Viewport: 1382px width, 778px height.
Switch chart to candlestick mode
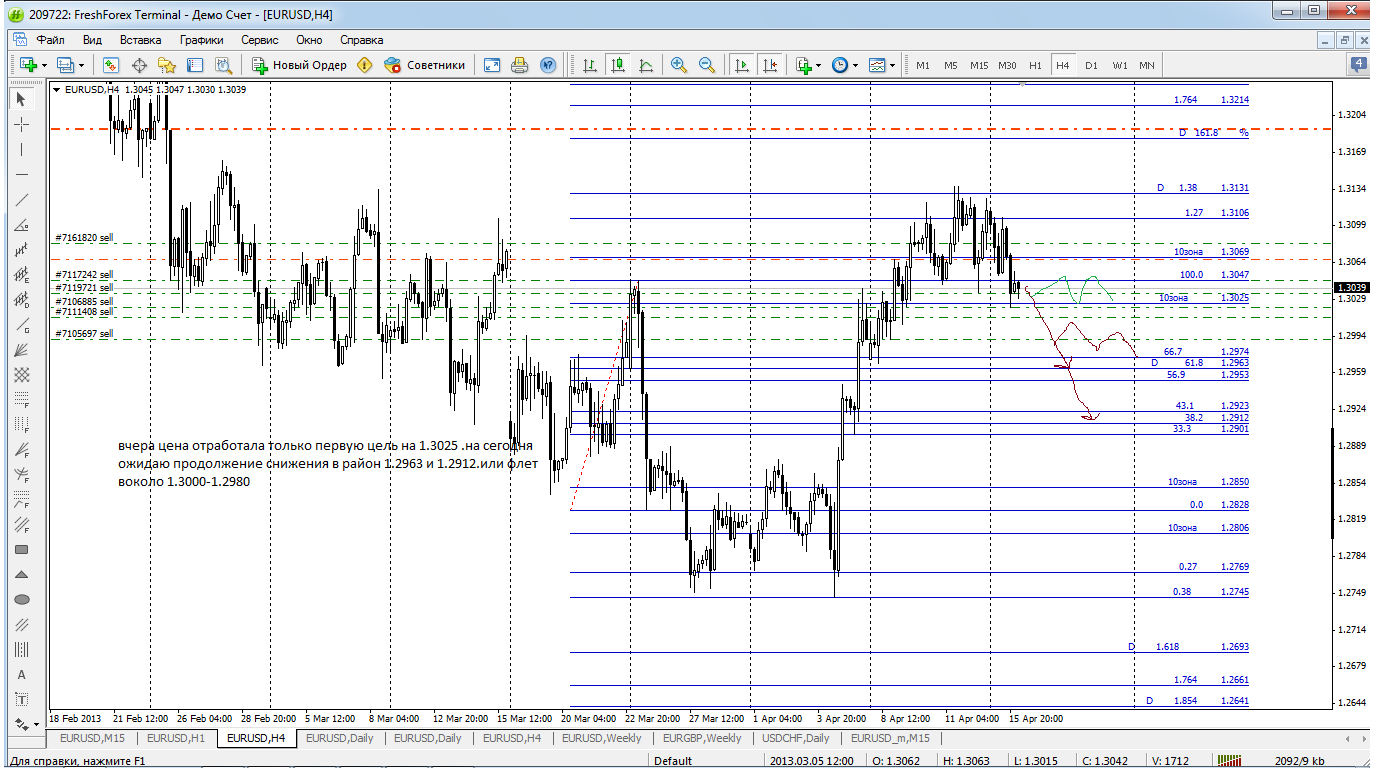pos(618,65)
